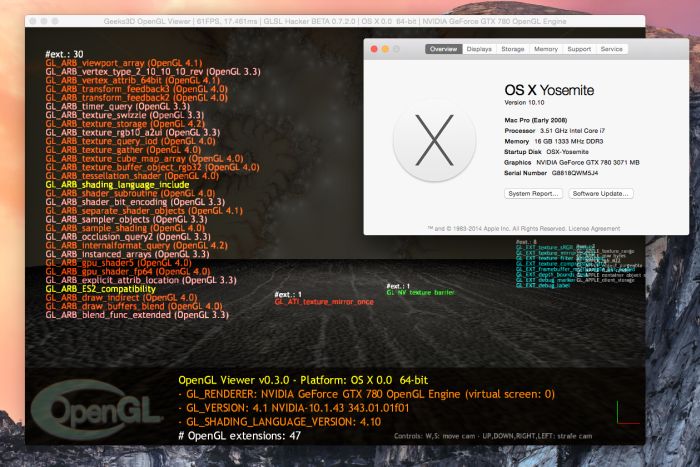Click GL_ARB_sample_shading line
The height and width of the screenshot is (467, 700).
point(125,228)
